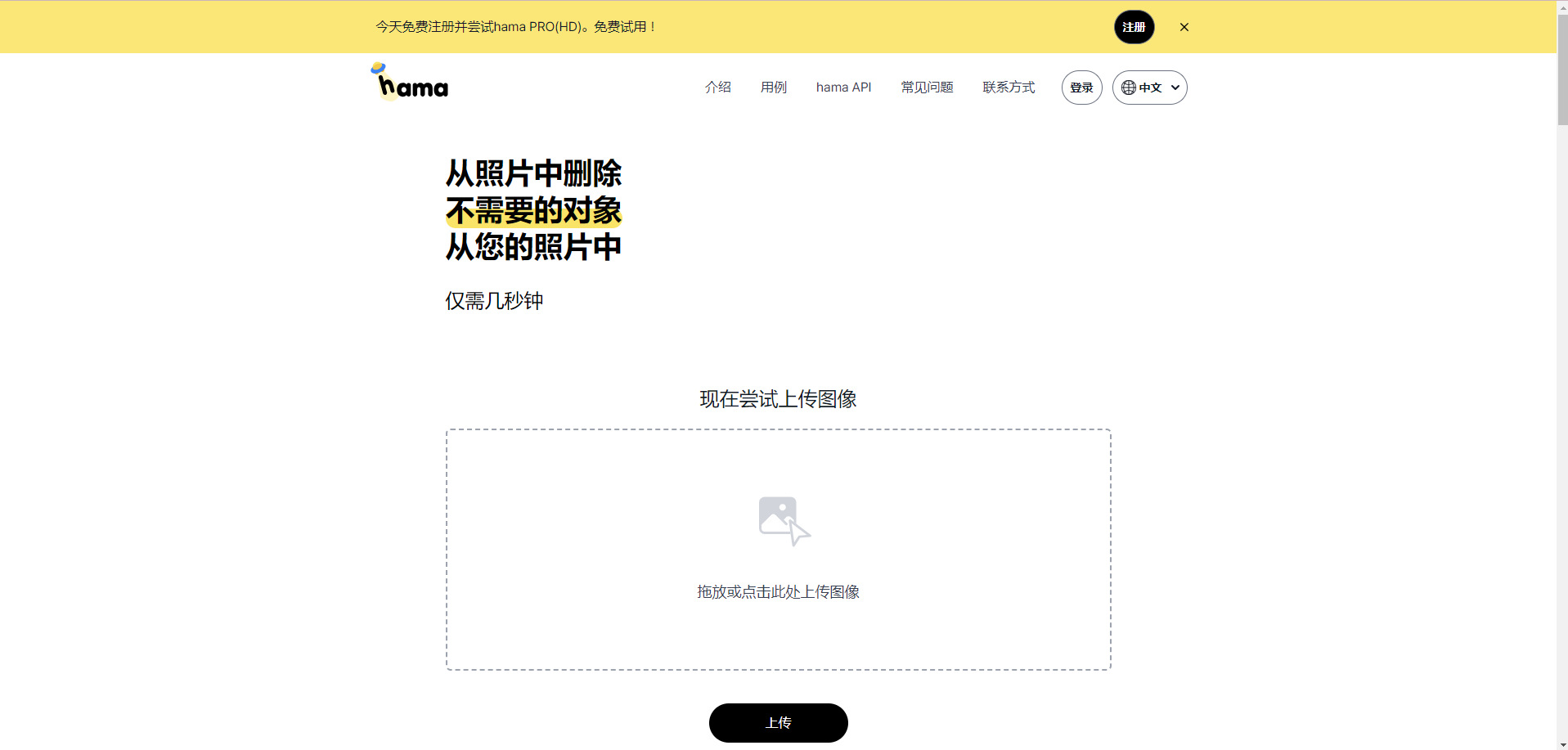Image resolution: width=1568 pixels, height=750 pixels.
Task: Click the black 注册 button in banner
Action: [1134, 27]
